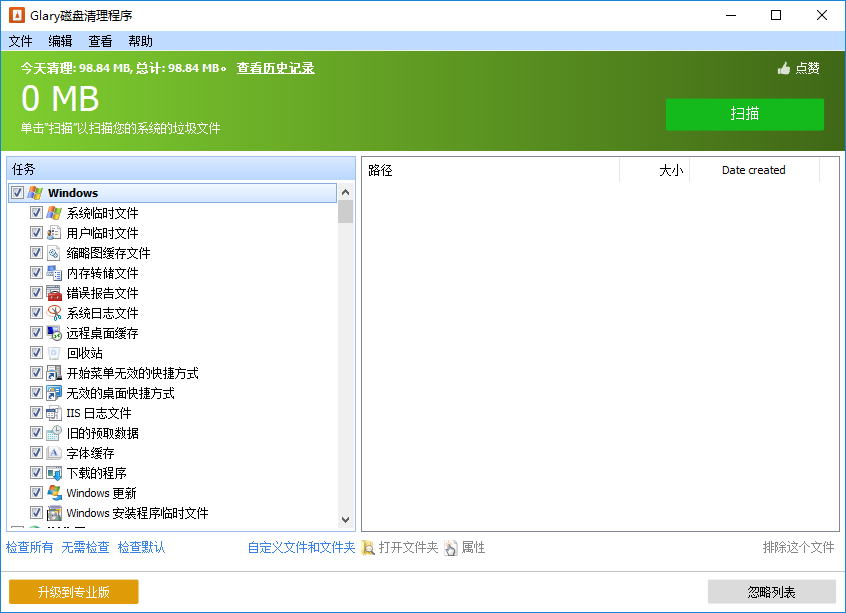Viewport: 846px width, 613px height.
Task: Click the 内存转储文件 icon
Action: (54, 273)
